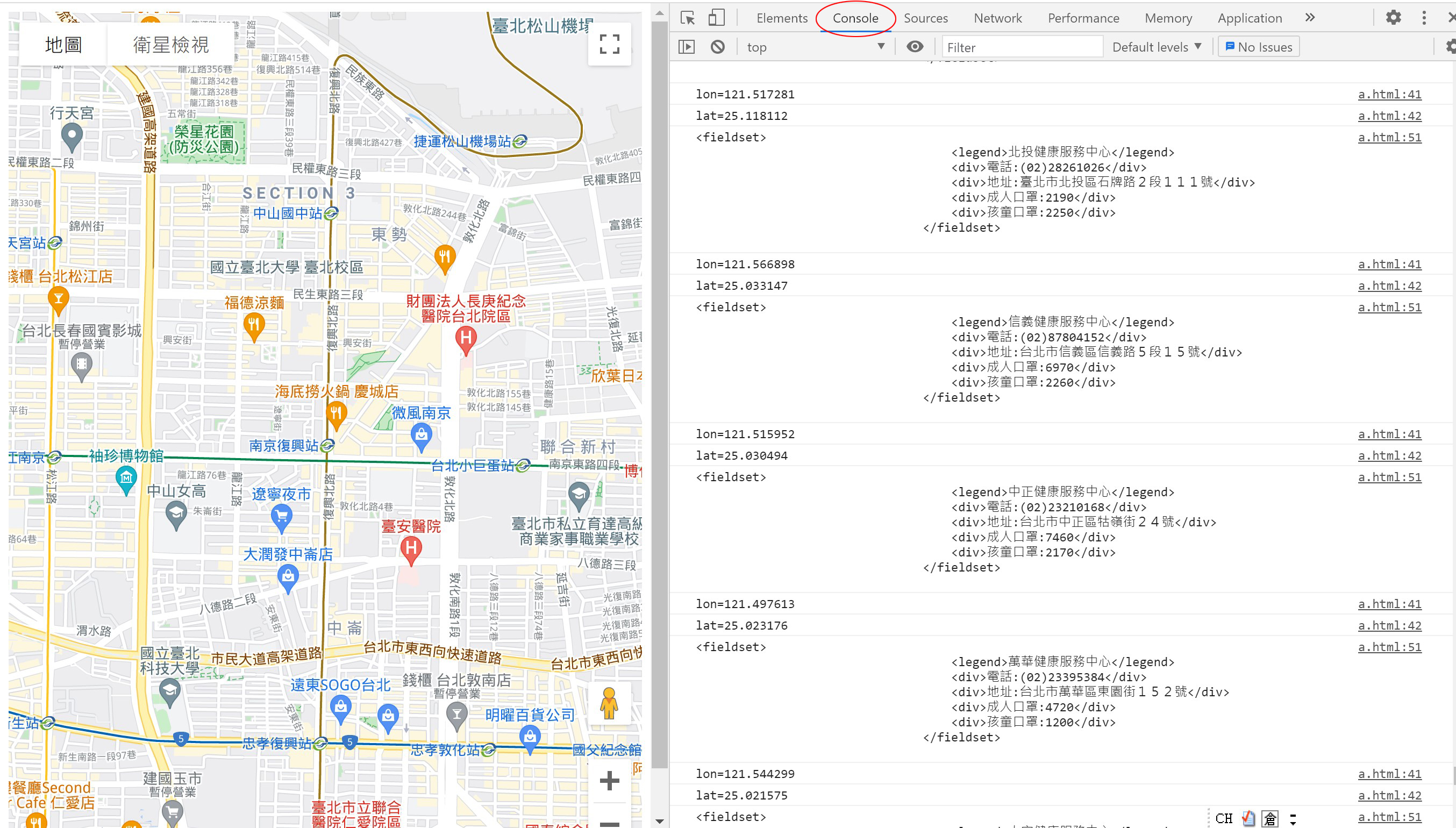Click the 捷運松山機場站 metro icon
This screenshot has height=828, width=1456.
pos(519,141)
